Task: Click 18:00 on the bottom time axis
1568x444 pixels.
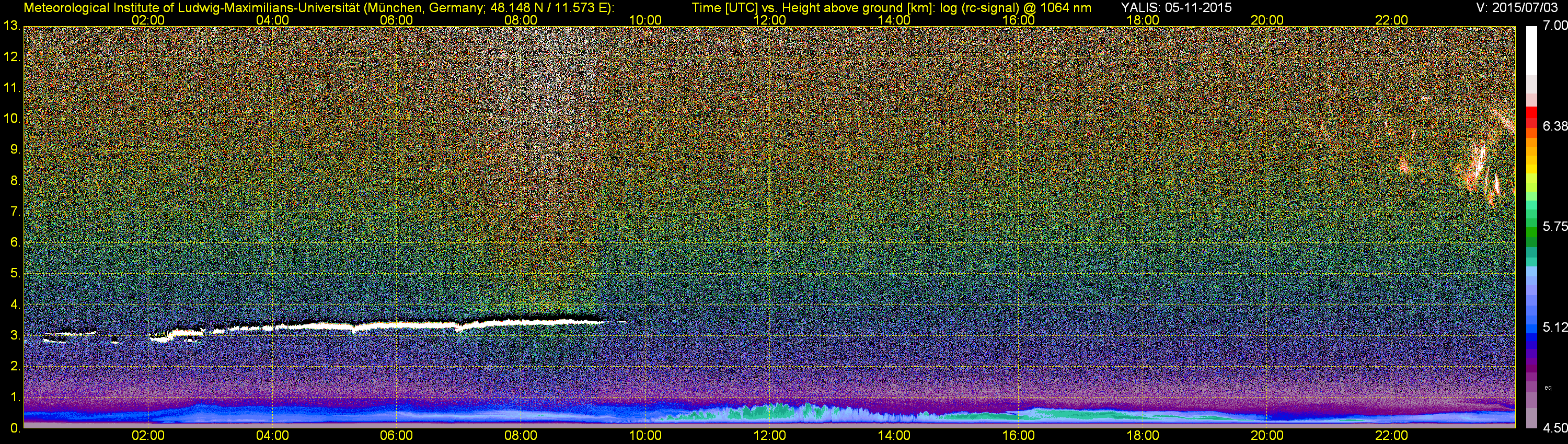Action: 1143,436
